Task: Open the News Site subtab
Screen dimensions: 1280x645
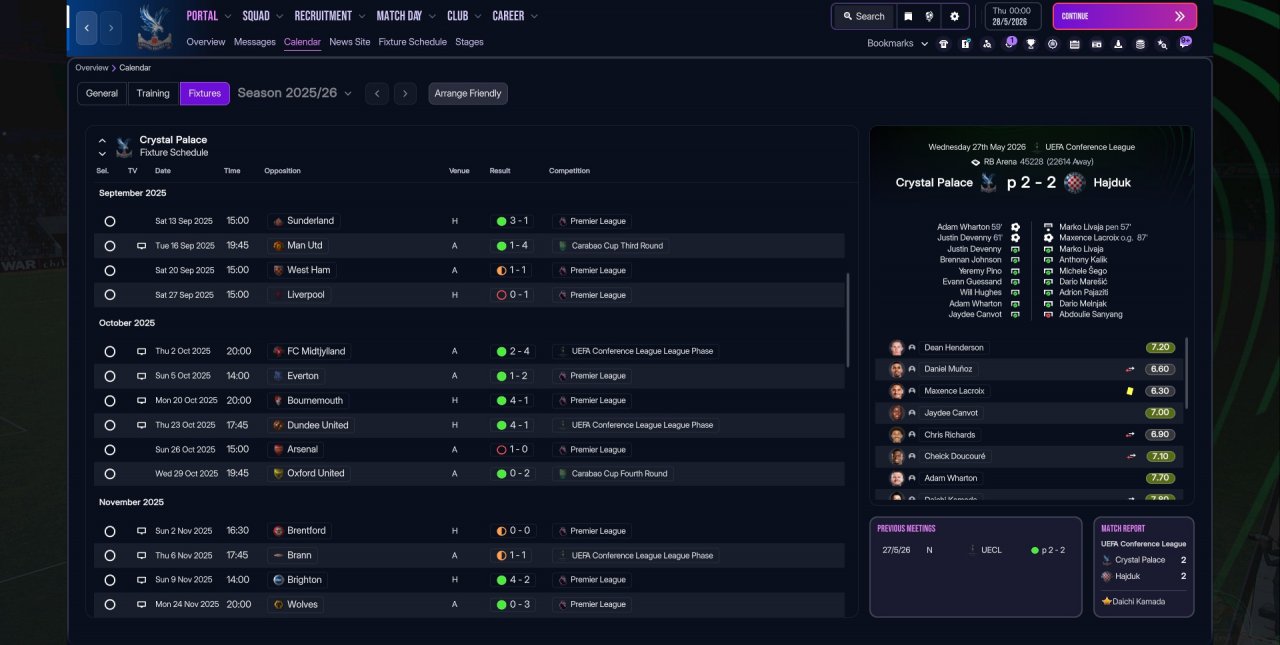Action: point(349,42)
